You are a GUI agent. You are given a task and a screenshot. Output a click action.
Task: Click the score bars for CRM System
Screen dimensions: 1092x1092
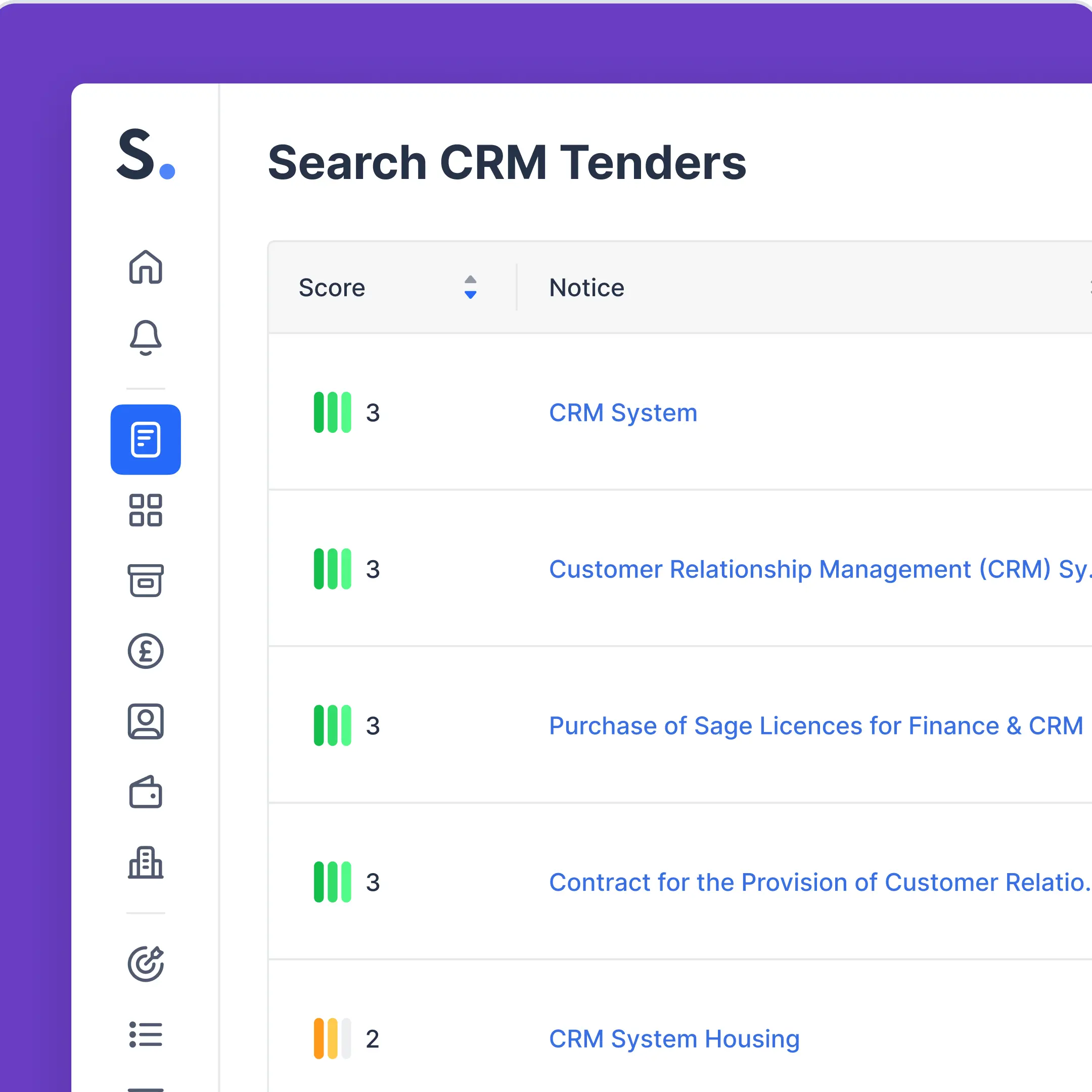point(332,413)
